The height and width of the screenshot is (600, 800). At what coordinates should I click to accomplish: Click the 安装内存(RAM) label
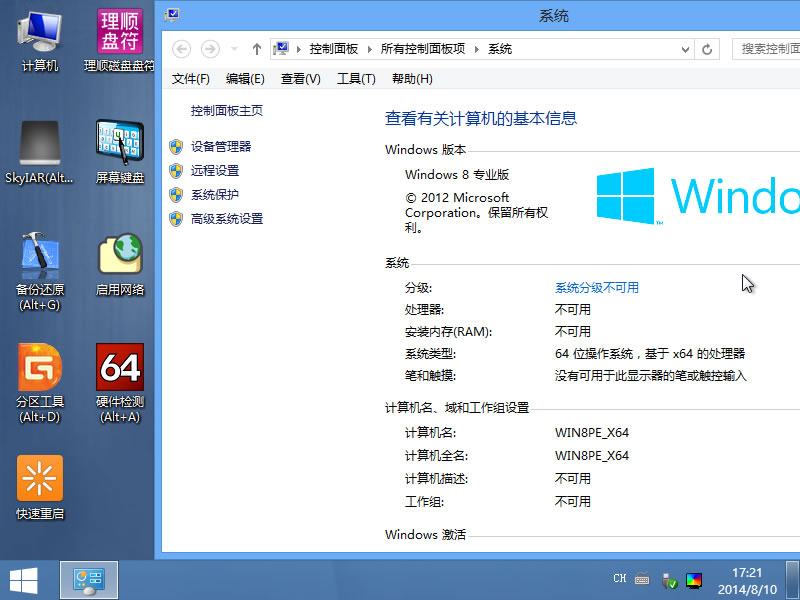pyautogui.click(x=448, y=332)
